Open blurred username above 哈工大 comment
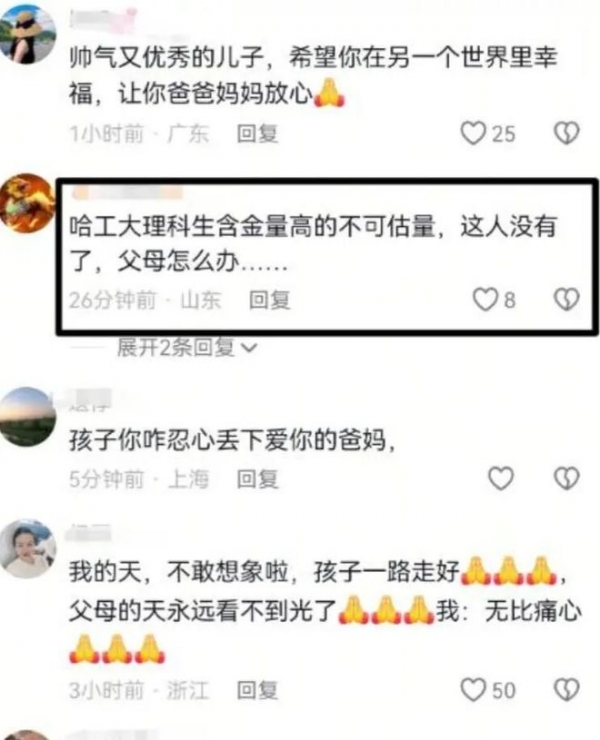This screenshot has width=600, height=740. coord(127,193)
